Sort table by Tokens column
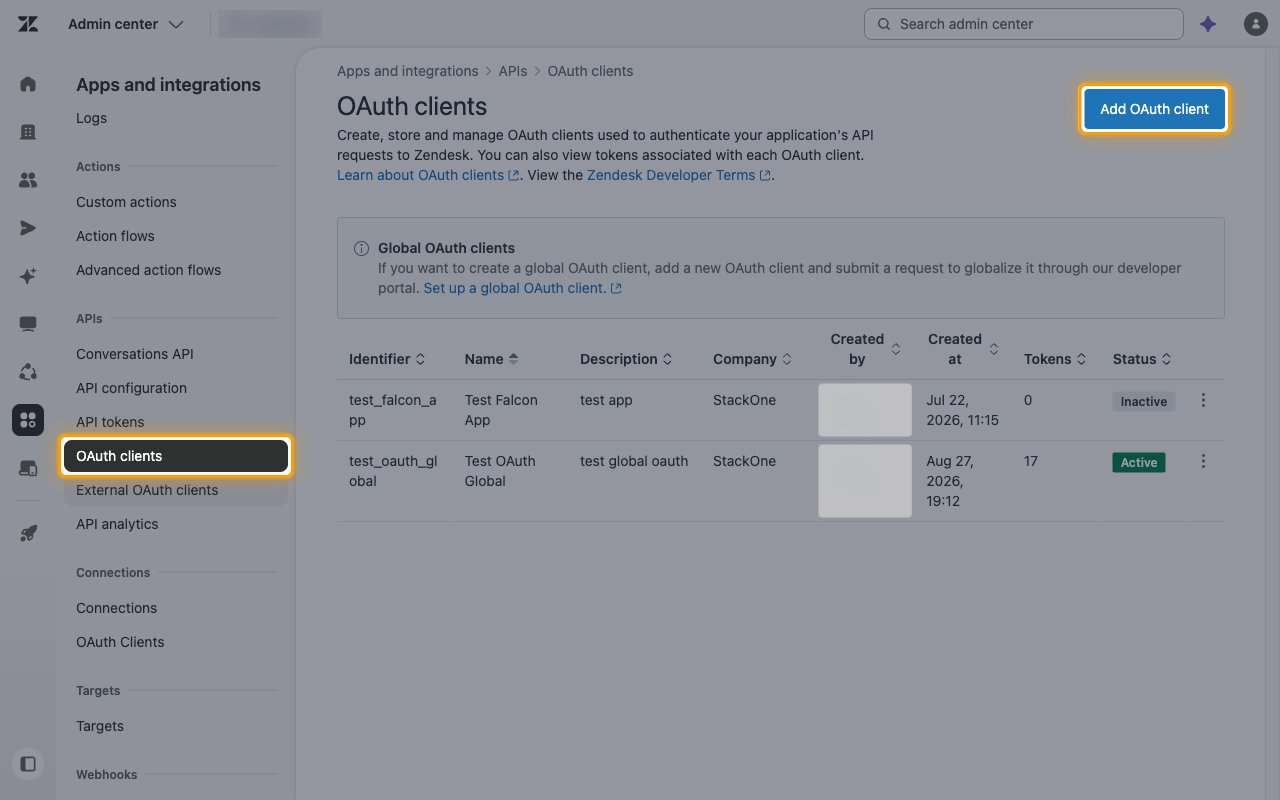Image resolution: width=1280 pixels, height=800 pixels. [x=1055, y=359]
